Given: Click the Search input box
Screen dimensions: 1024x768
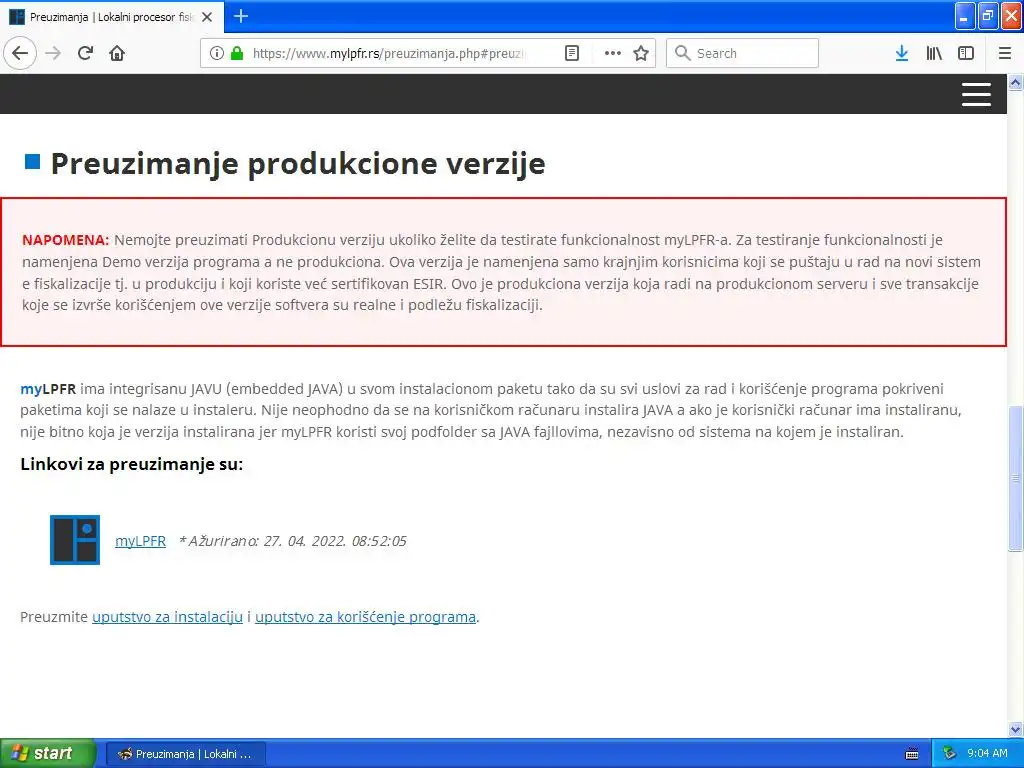Looking at the screenshot, I should (743, 53).
